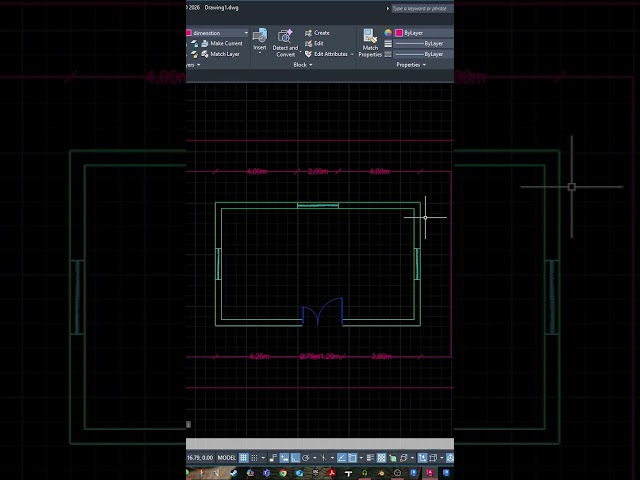The height and width of the screenshot is (480, 640).
Task: Toggle object snap tracking in status bar
Action: click(342, 458)
